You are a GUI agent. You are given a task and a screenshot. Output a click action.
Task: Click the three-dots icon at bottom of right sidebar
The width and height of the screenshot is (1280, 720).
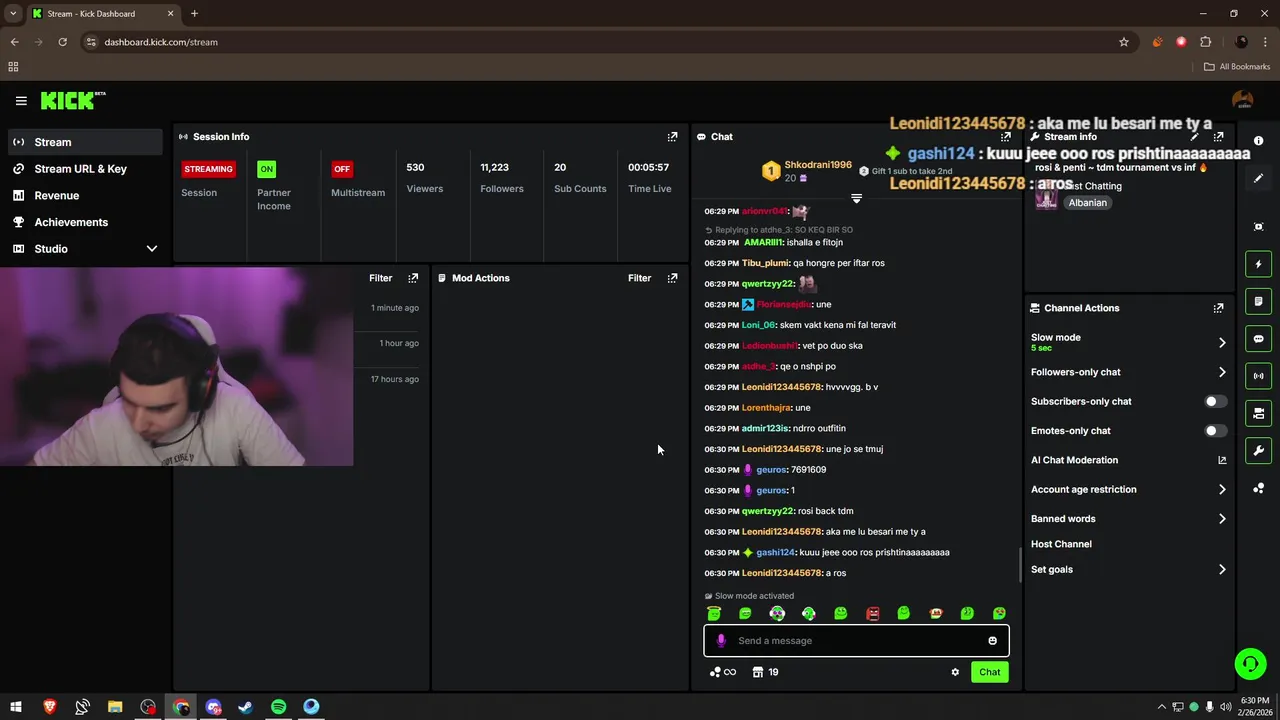(1259, 488)
